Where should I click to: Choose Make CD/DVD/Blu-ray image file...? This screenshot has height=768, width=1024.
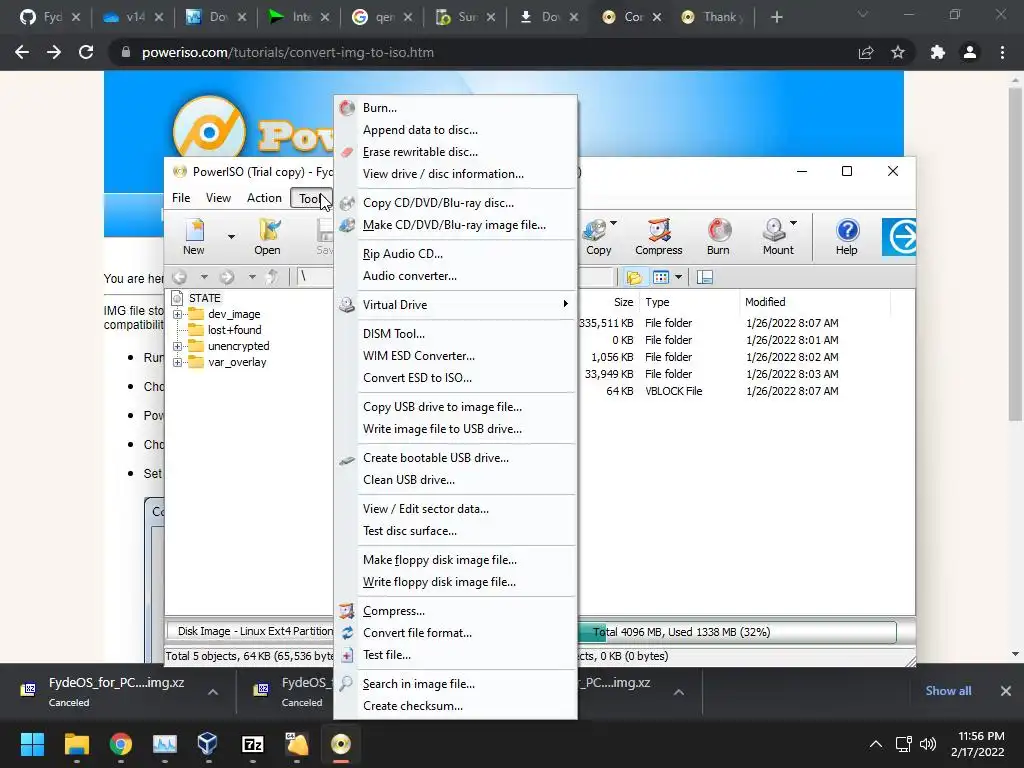455,225
